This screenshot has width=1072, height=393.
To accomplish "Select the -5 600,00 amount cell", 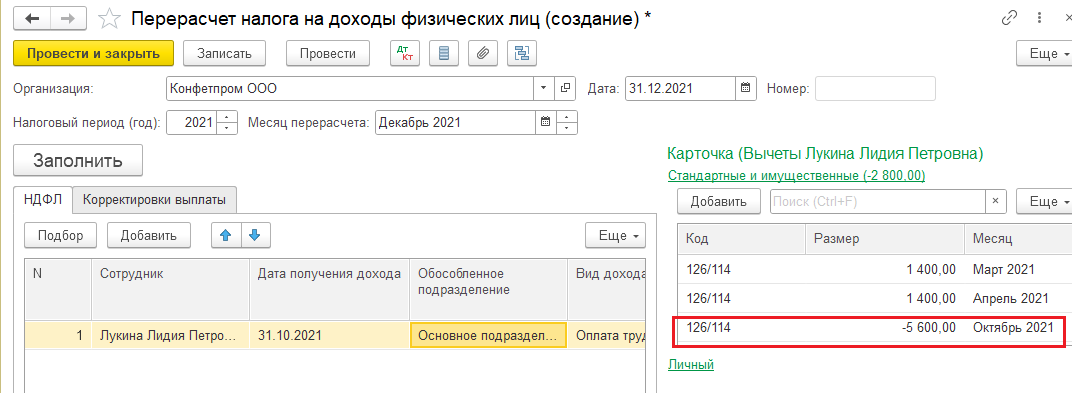I will click(885, 328).
